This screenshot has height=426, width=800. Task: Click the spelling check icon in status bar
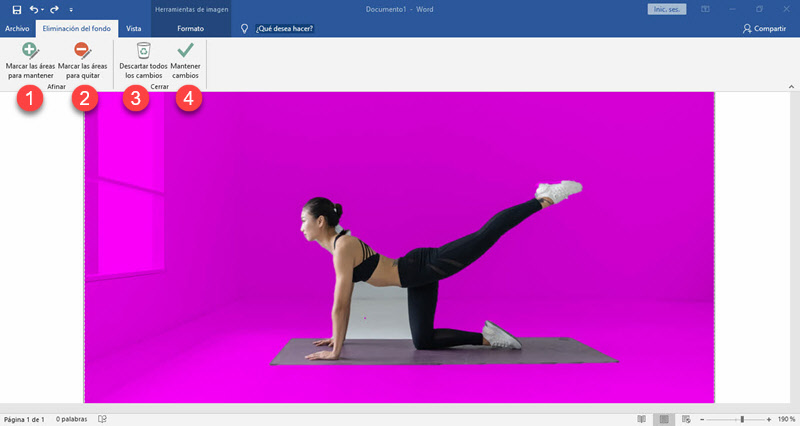pyautogui.click(x=103, y=418)
